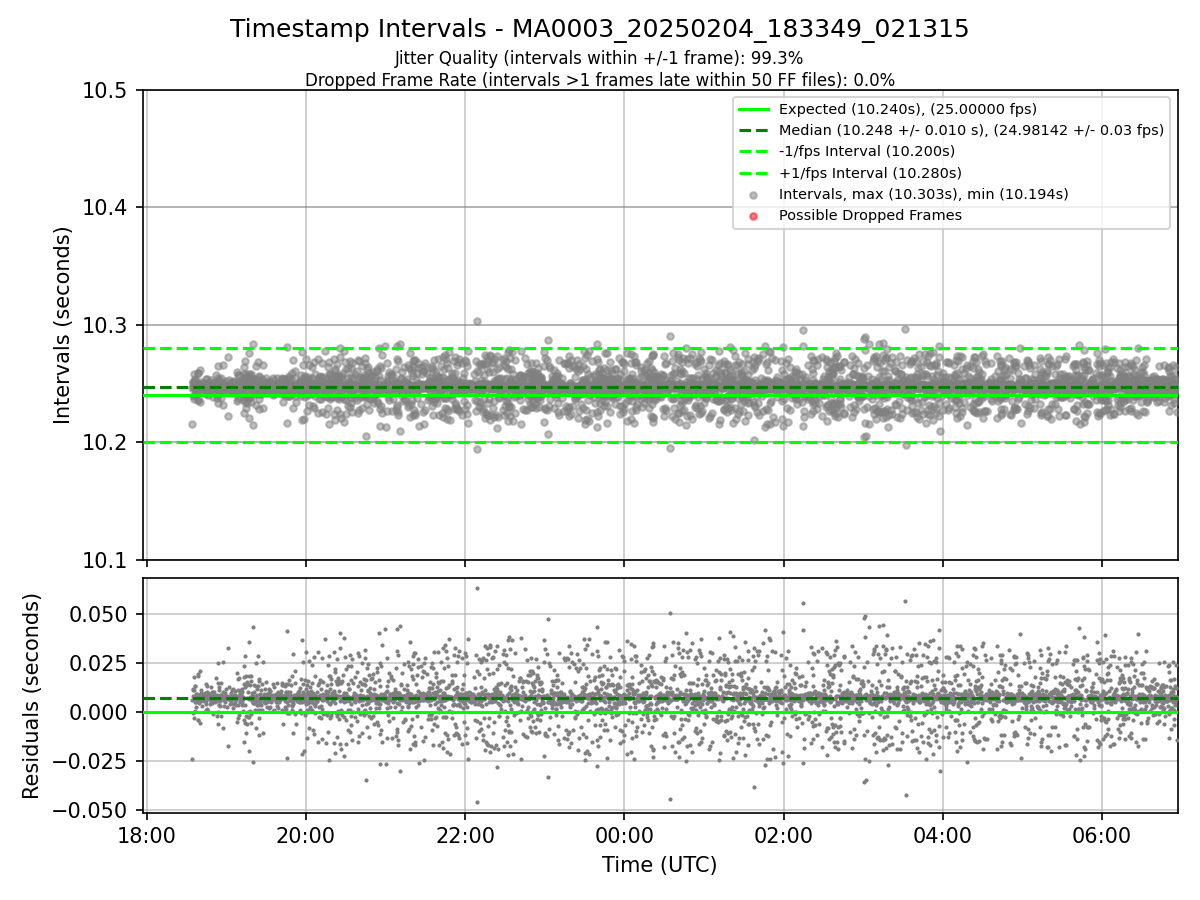
Task: Click the dark green dashed sample for 'Median'
Action: tap(753, 130)
